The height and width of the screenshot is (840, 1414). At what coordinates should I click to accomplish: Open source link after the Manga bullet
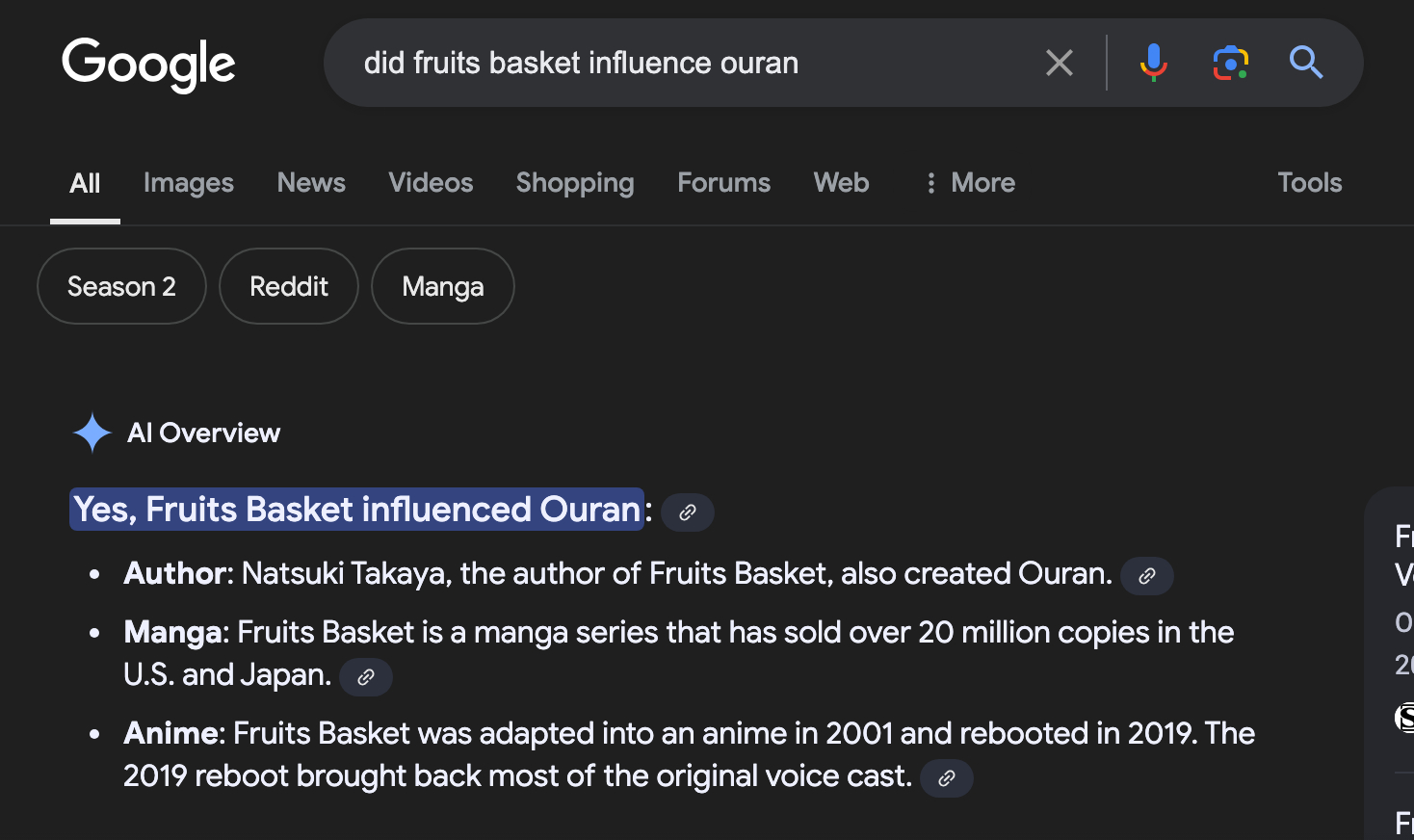click(366, 677)
